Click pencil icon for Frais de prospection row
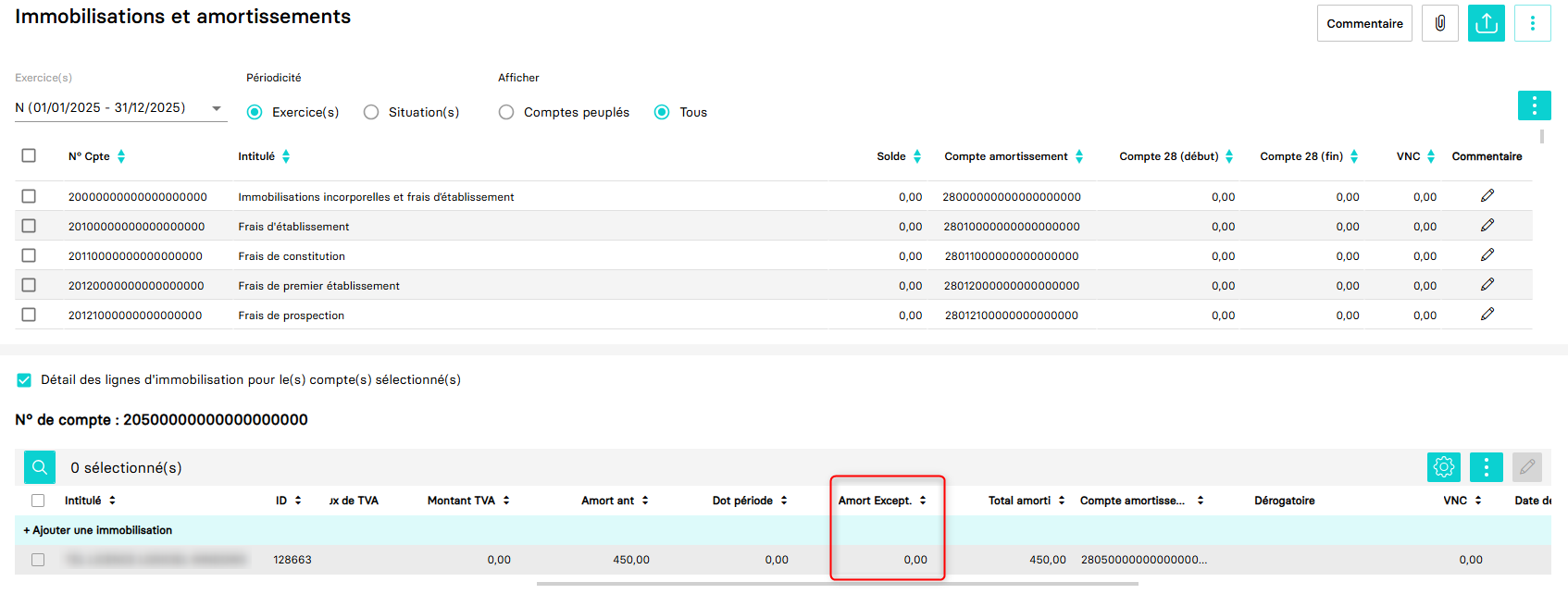The image size is (1568, 594). [x=1487, y=315]
